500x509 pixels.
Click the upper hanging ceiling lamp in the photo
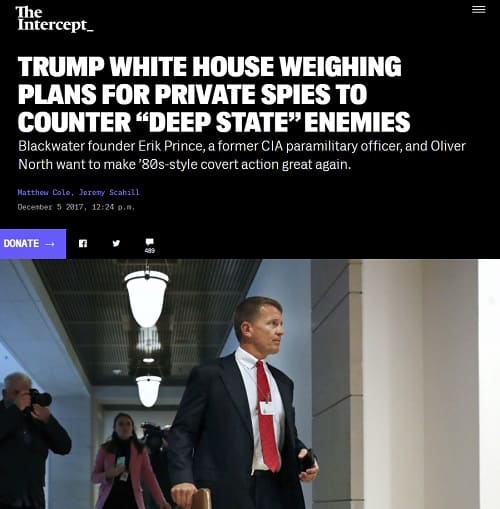coord(147,298)
